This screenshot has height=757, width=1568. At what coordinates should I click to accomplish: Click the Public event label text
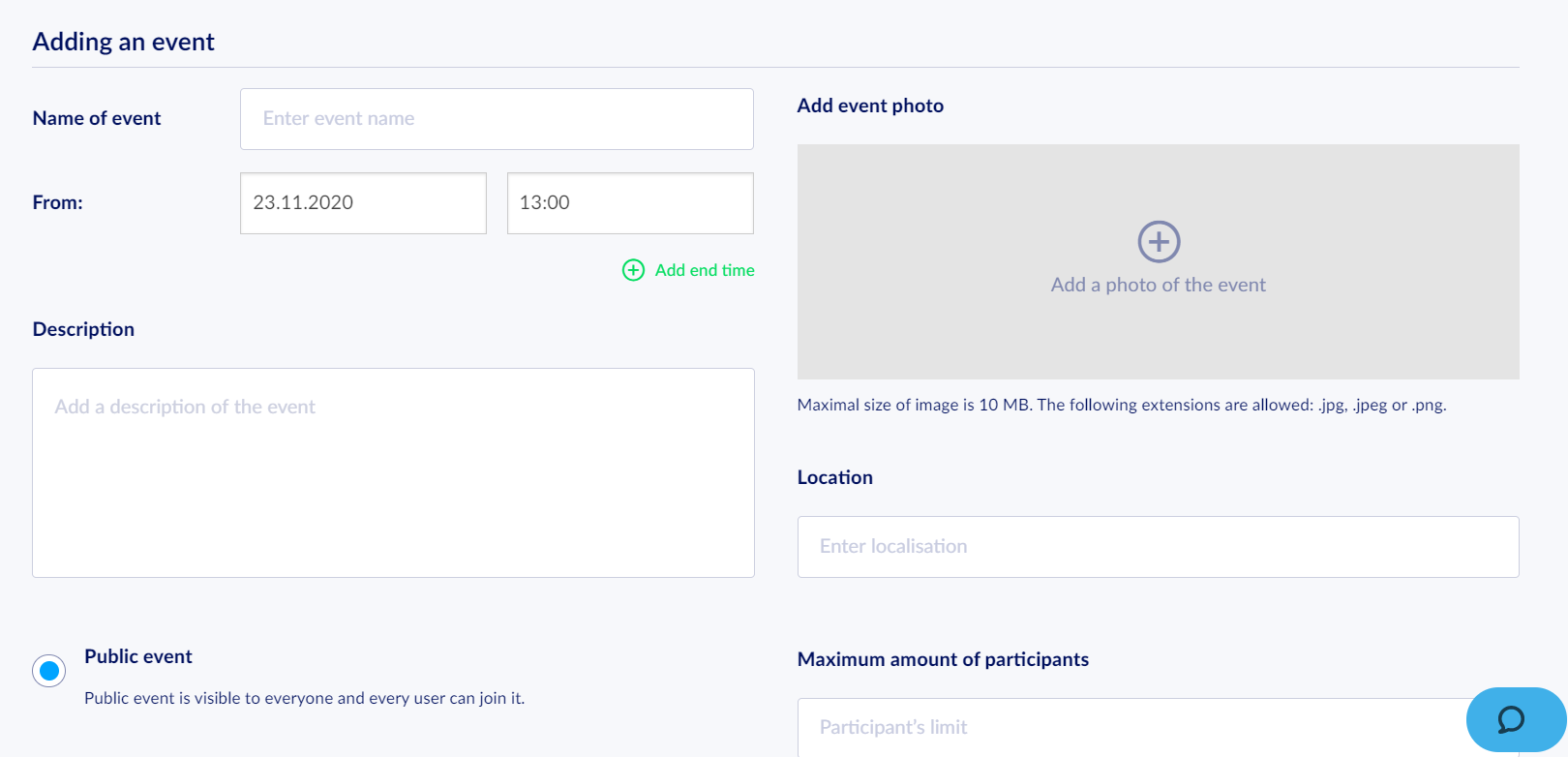138,656
